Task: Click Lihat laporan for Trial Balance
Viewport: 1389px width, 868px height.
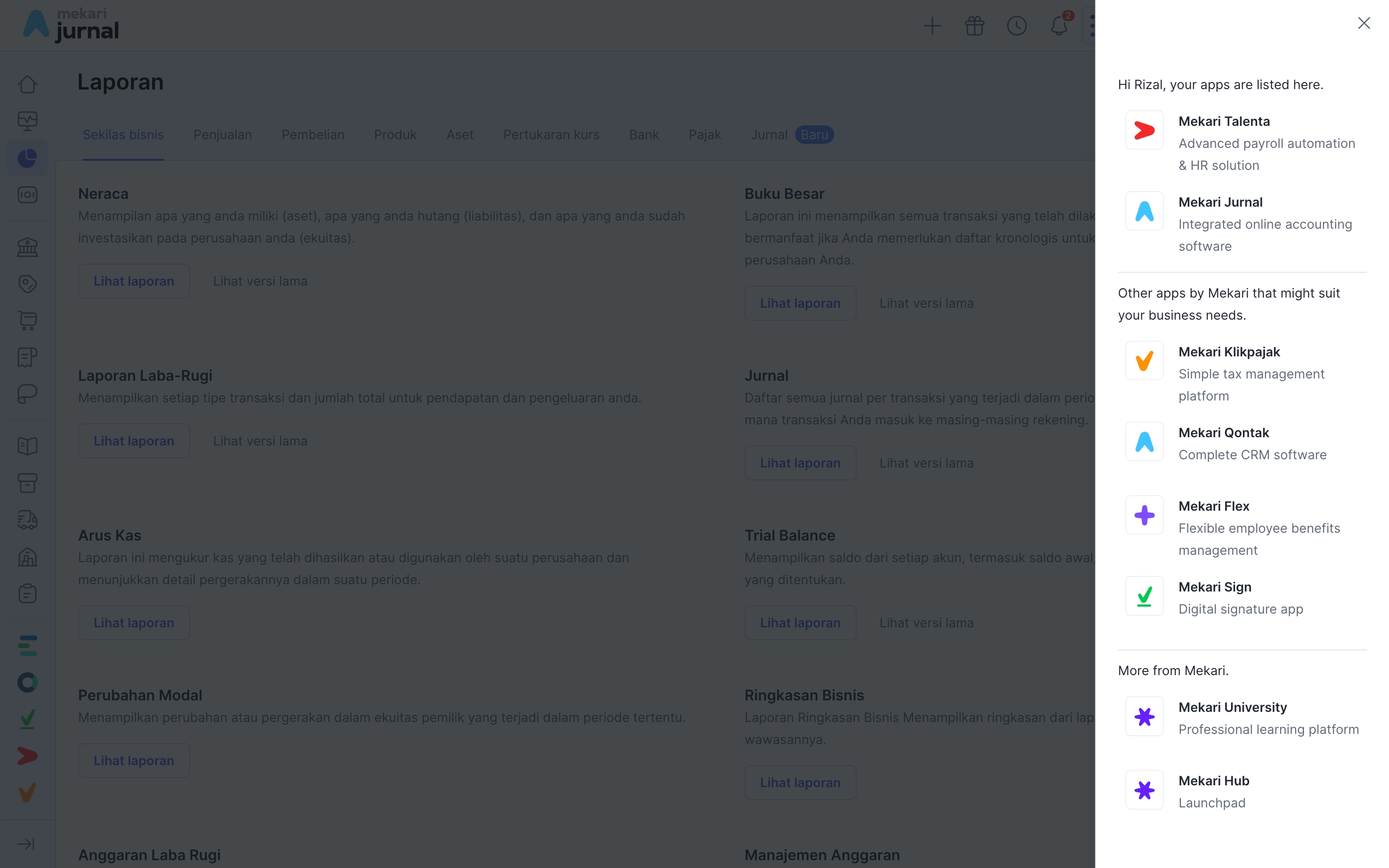Action: click(x=800, y=623)
